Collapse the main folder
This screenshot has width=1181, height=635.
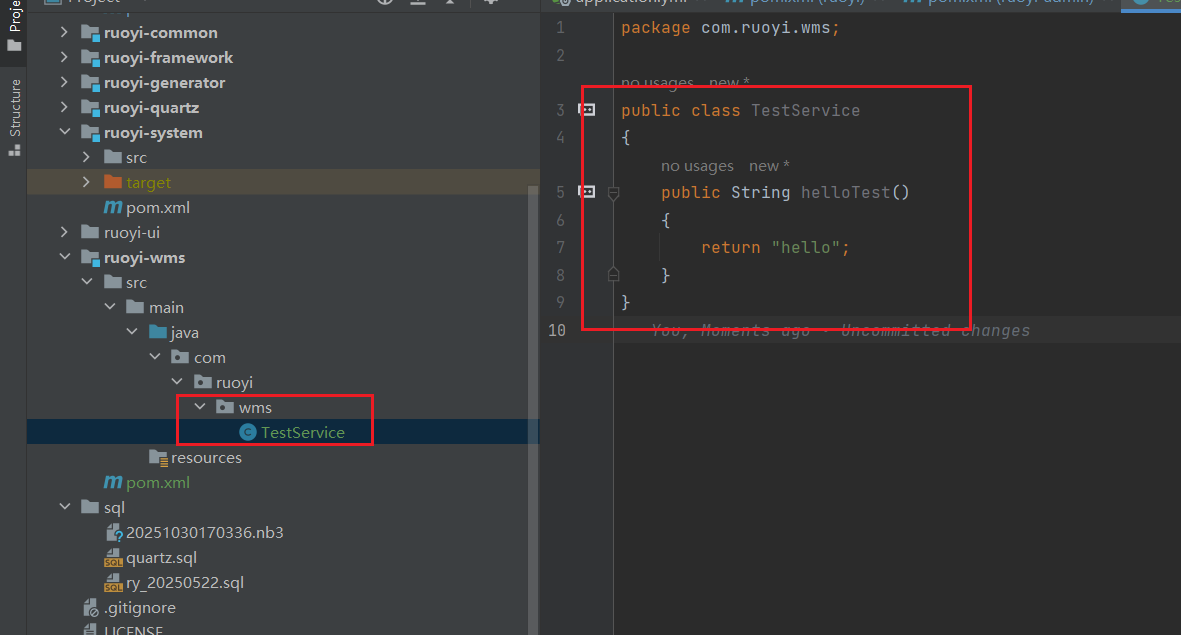pyautogui.click(x=110, y=307)
